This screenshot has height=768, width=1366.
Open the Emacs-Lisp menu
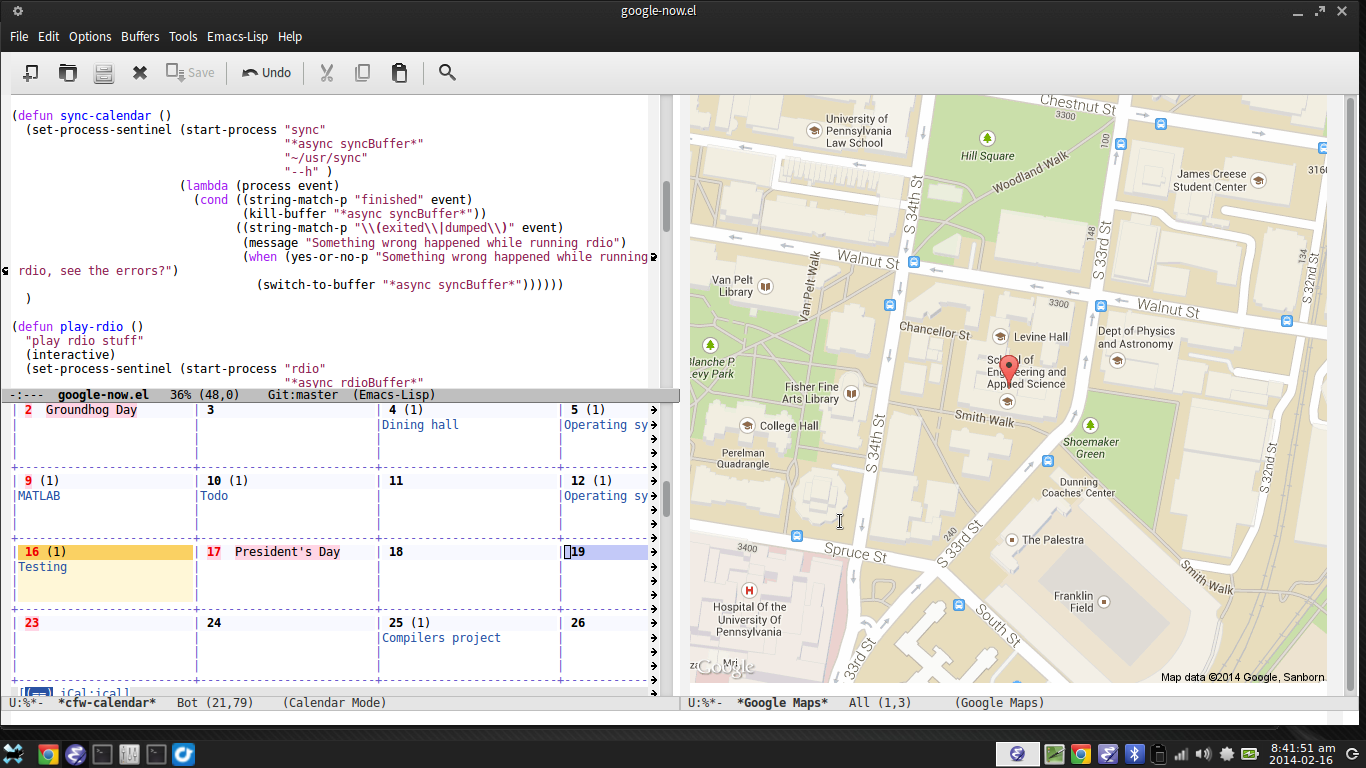tap(237, 36)
